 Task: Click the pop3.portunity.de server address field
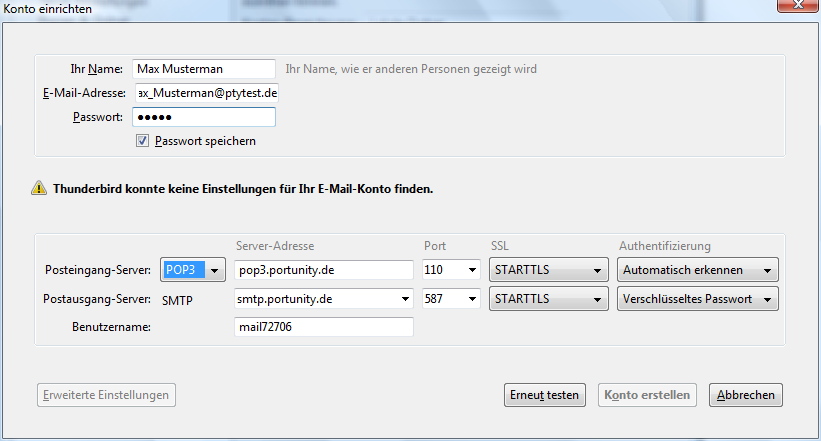click(x=324, y=270)
